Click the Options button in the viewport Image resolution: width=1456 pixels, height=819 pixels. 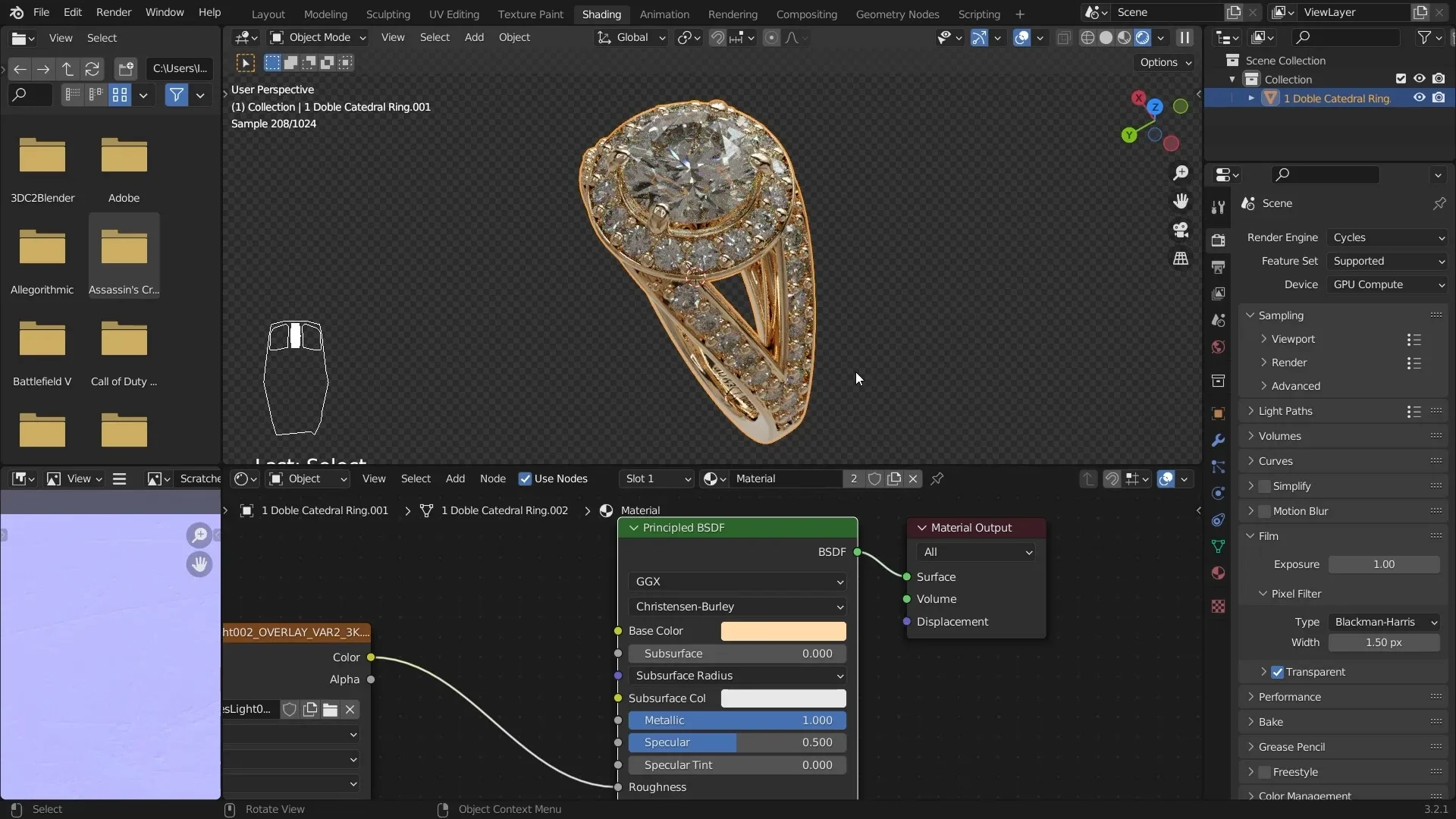tap(1163, 62)
